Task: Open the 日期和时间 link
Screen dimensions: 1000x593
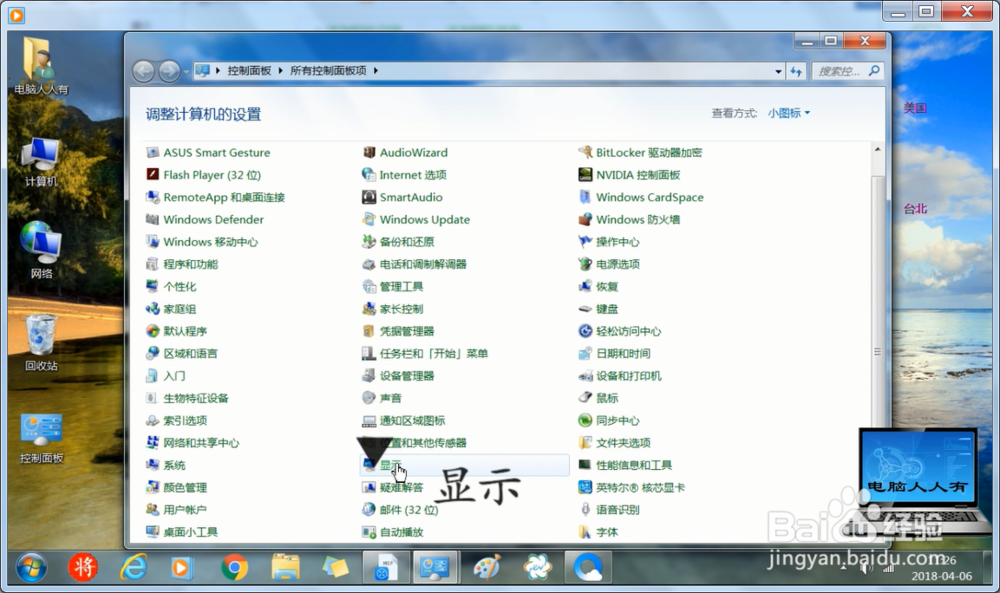Action: [x=624, y=353]
